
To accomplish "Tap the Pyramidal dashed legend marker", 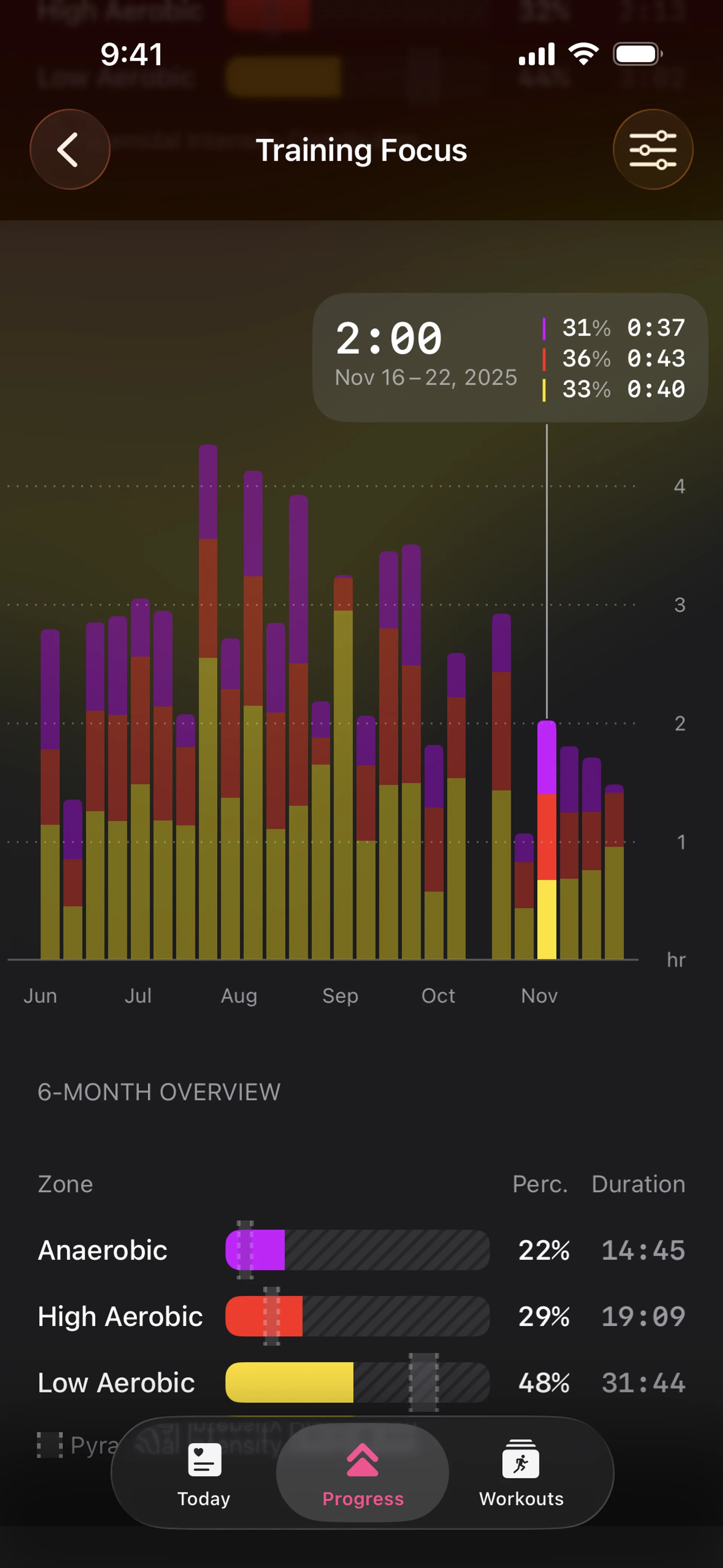I will tap(50, 1444).
